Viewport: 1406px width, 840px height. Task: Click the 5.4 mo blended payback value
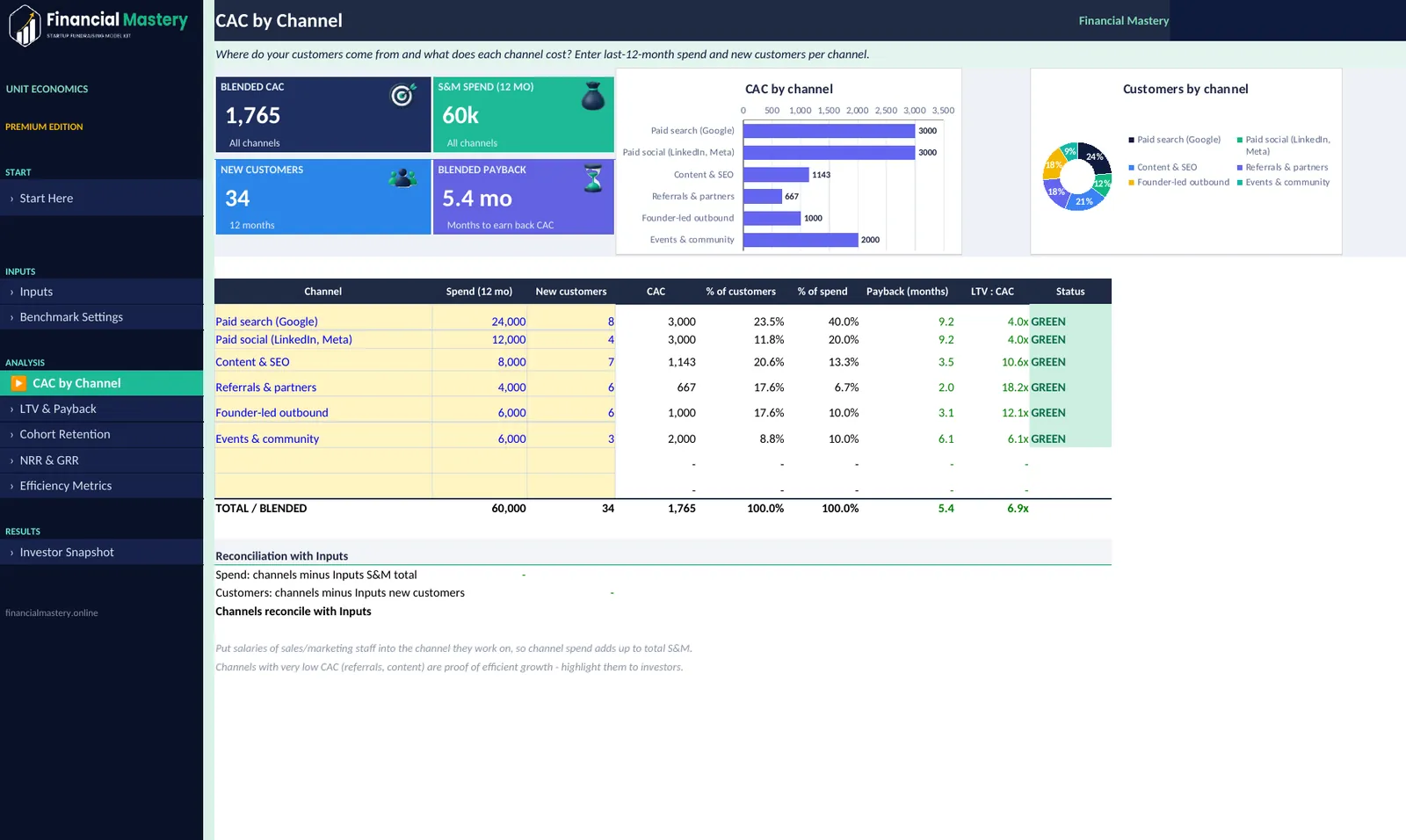(477, 199)
